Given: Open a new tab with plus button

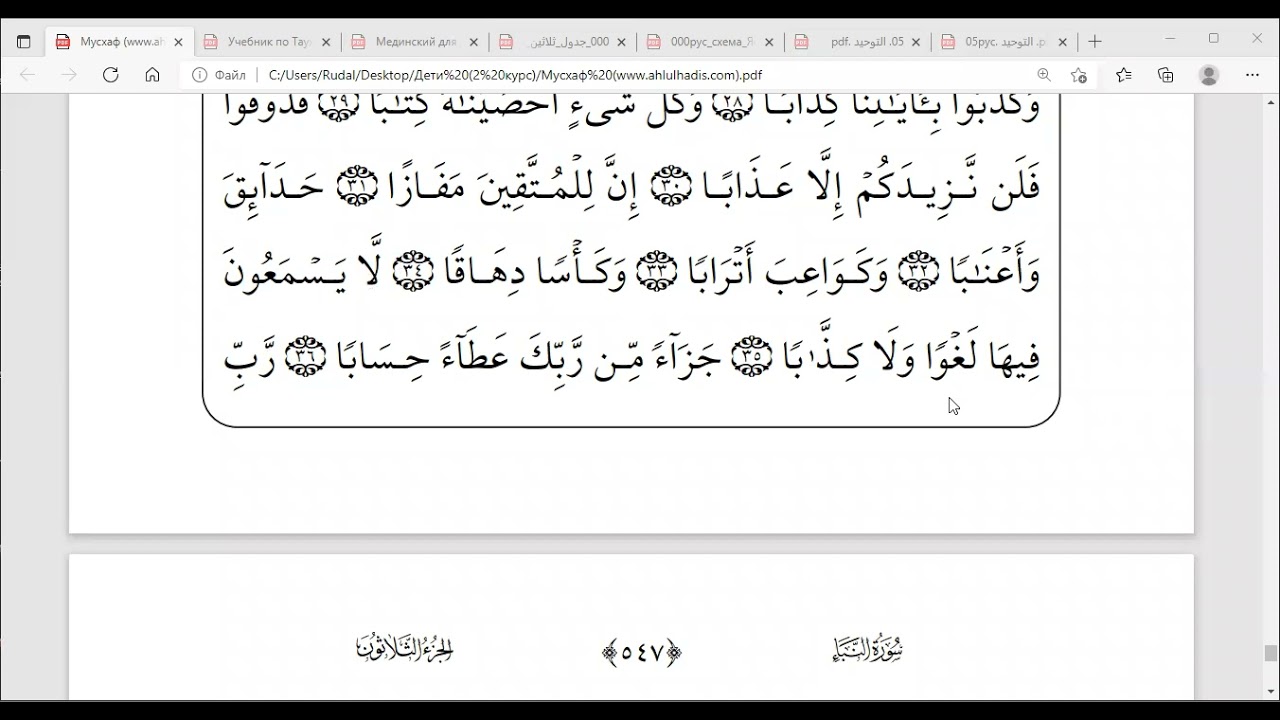Looking at the screenshot, I should 1095,42.
